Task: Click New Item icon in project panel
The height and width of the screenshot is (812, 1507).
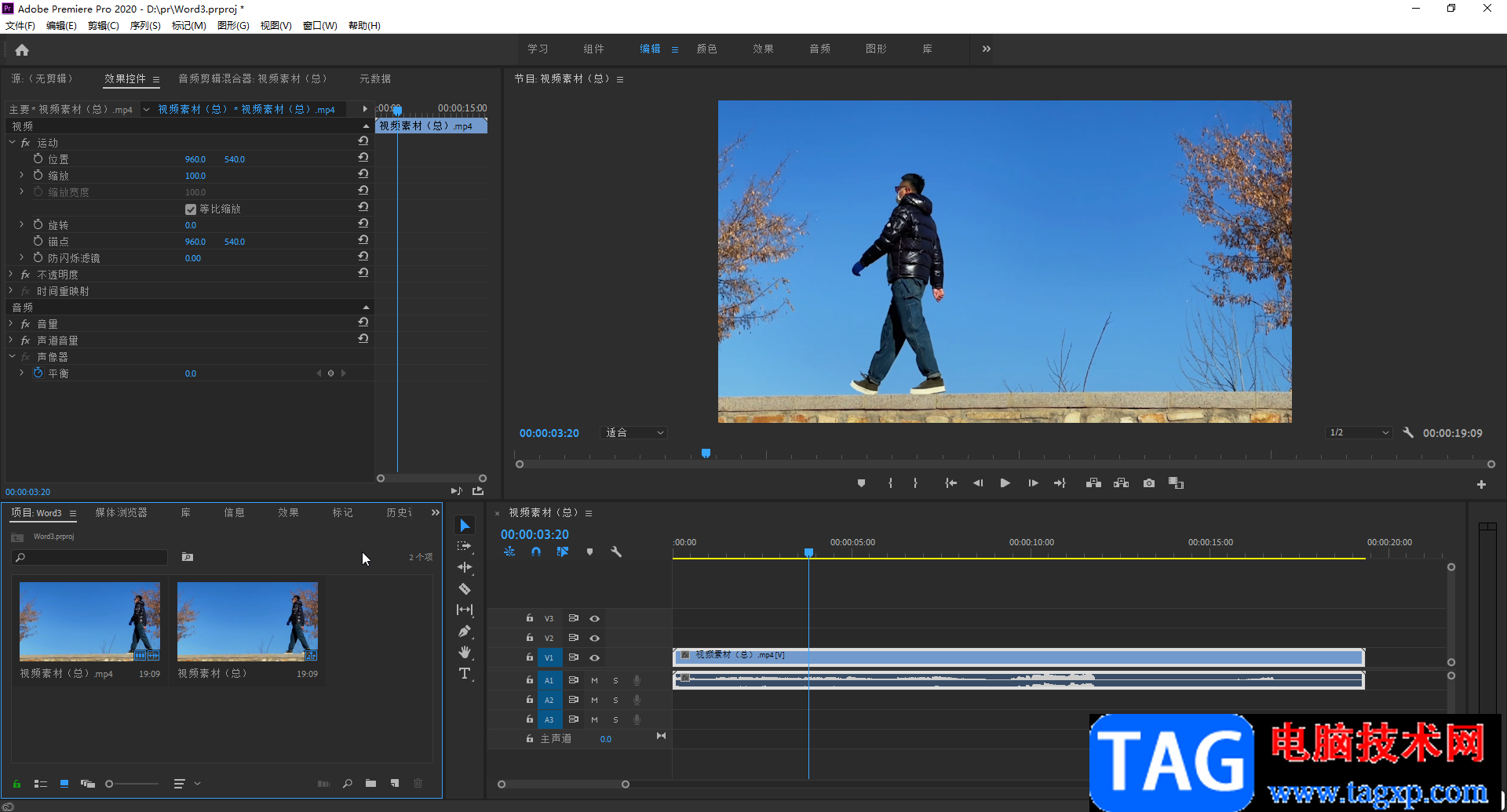Action: (x=395, y=783)
